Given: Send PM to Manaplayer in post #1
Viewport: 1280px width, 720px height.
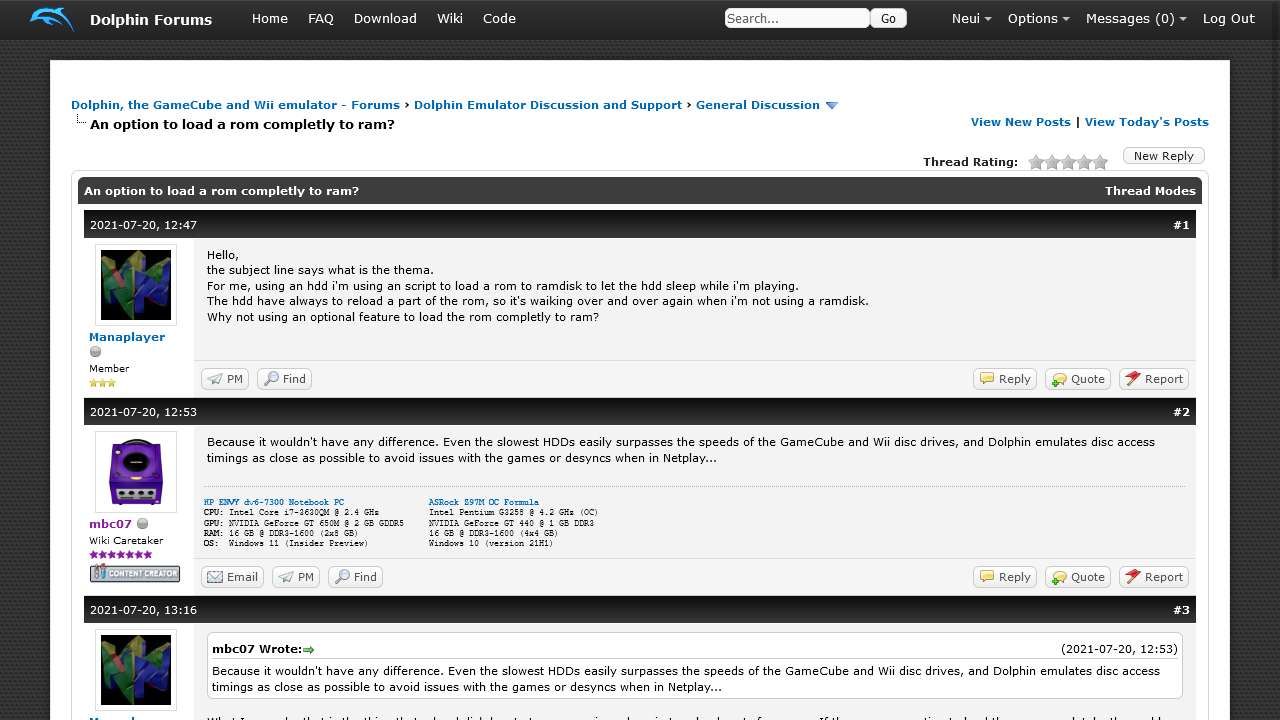Looking at the screenshot, I should [225, 379].
